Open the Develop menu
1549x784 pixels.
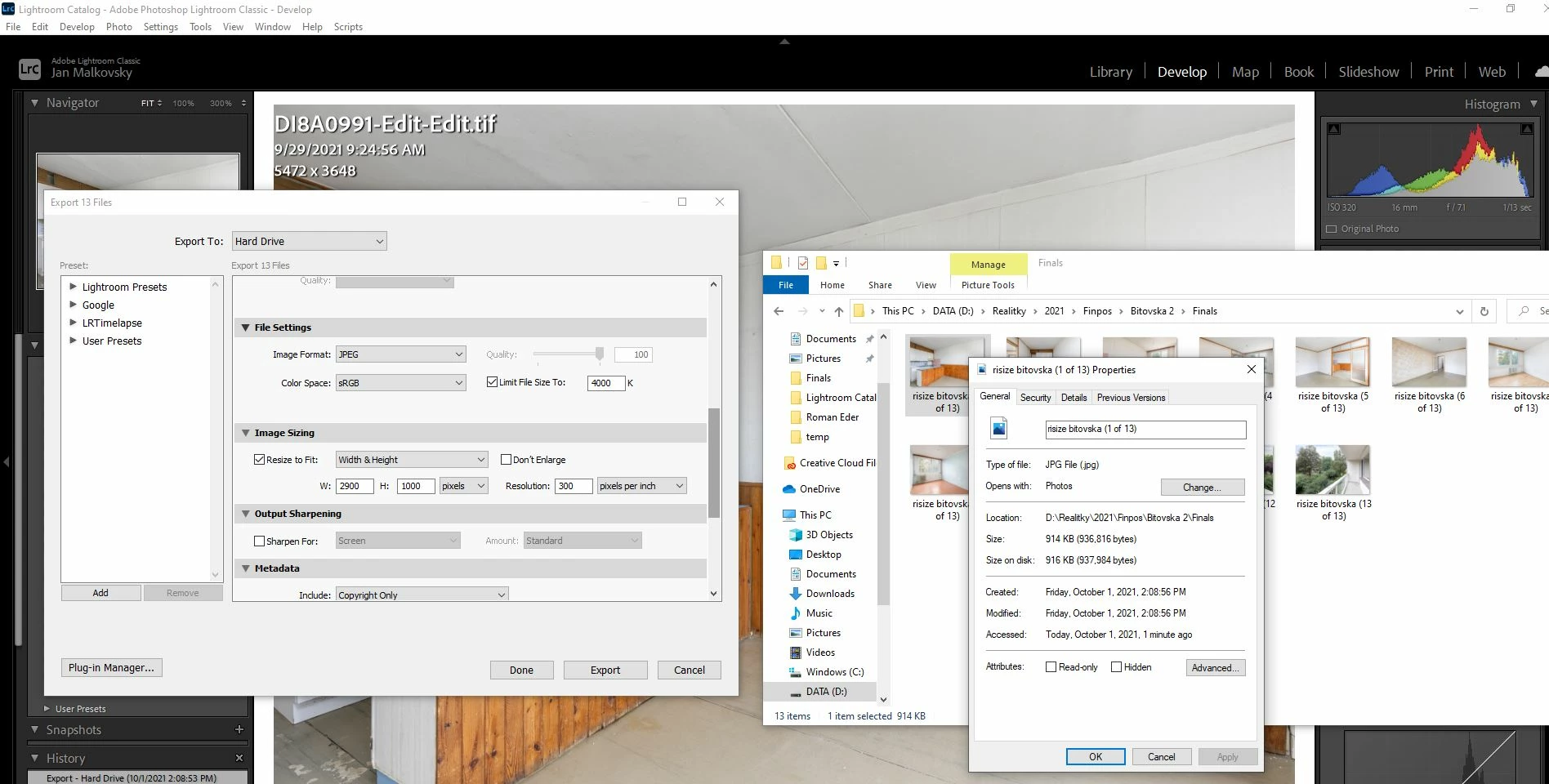click(77, 27)
